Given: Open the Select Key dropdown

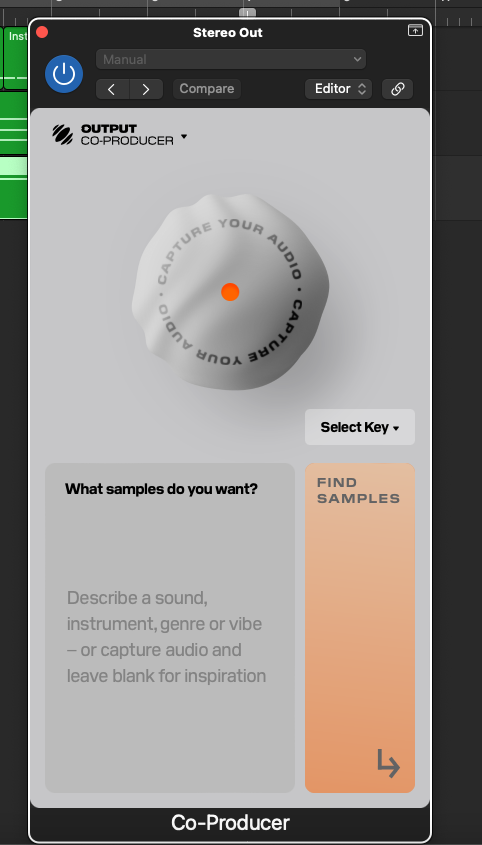Looking at the screenshot, I should tap(360, 427).
